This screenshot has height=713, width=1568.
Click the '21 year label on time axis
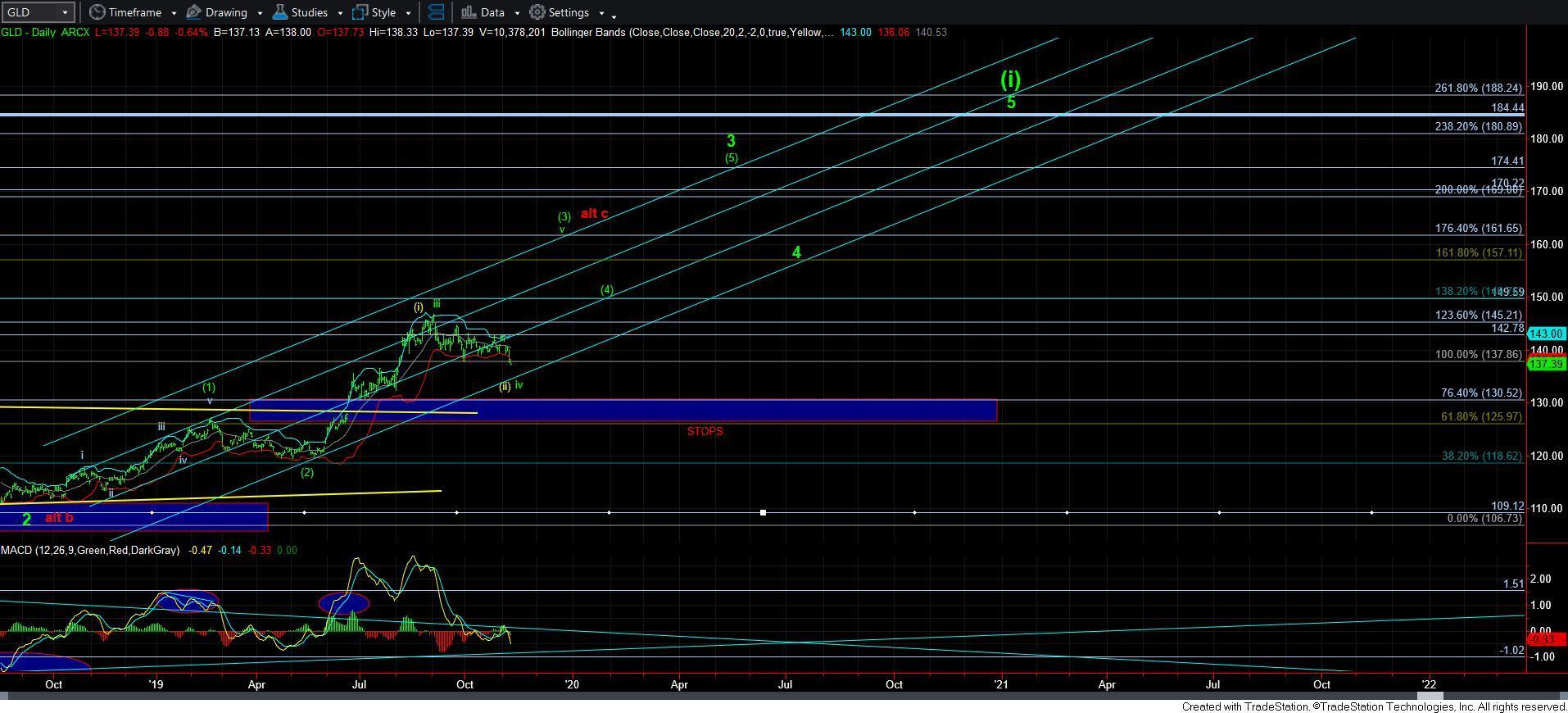1000,683
